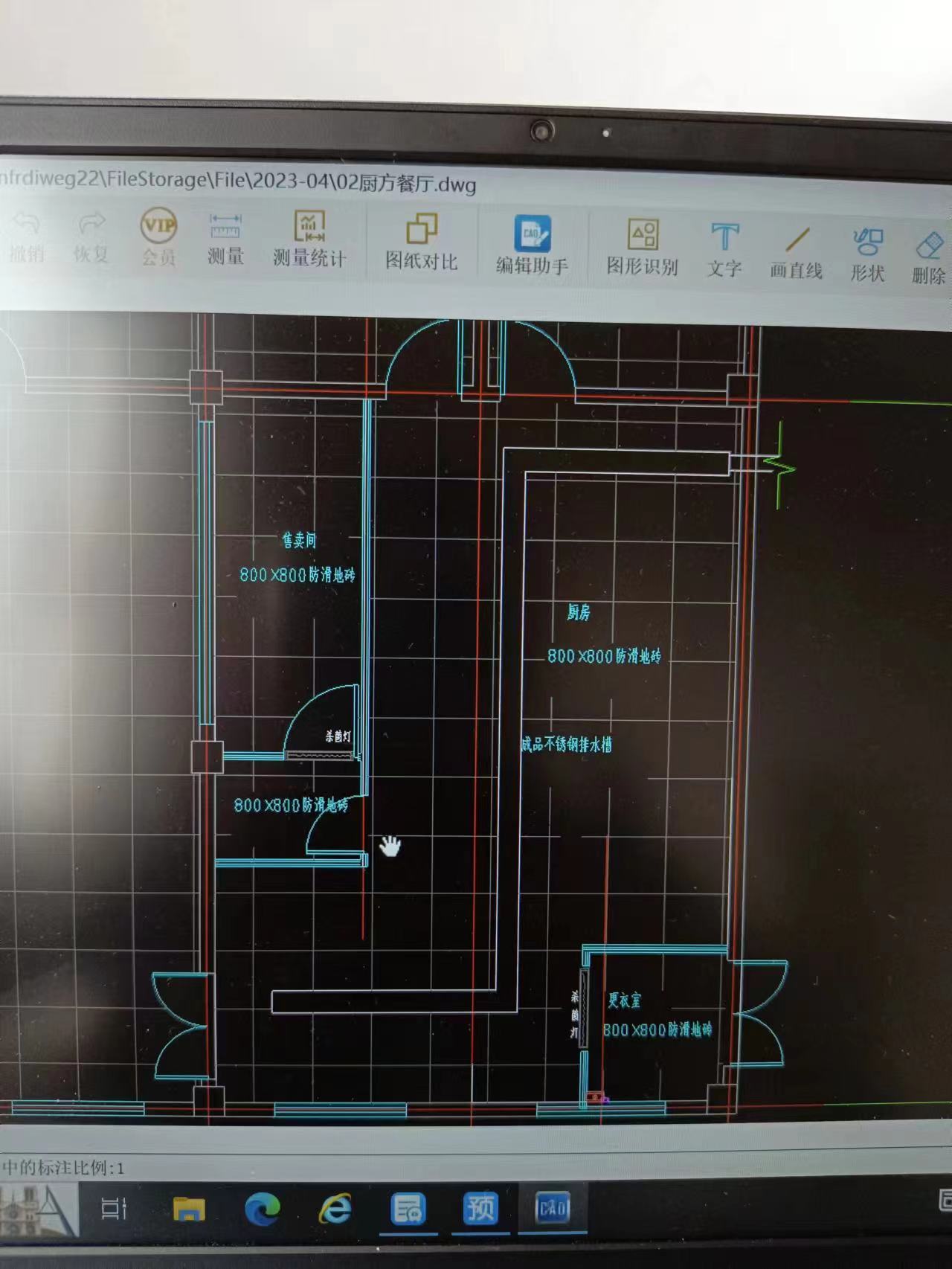This screenshot has width=952, height=1269.
Task: Select the 画直线 draw line tool
Action: 797,253
